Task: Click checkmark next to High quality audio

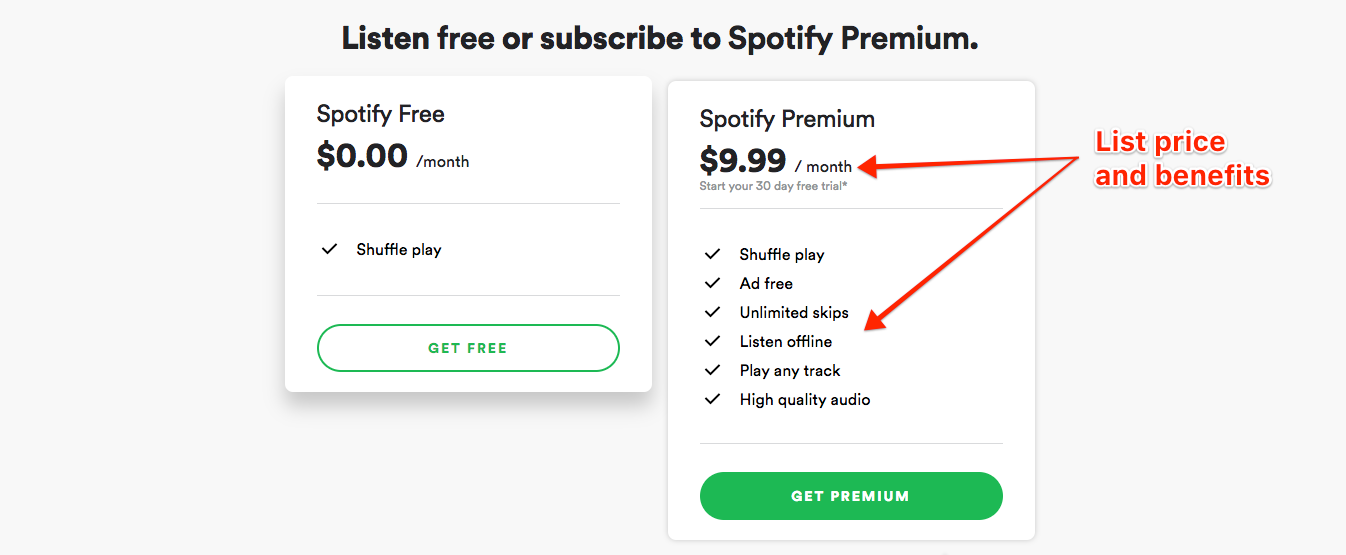Action: tap(712, 399)
